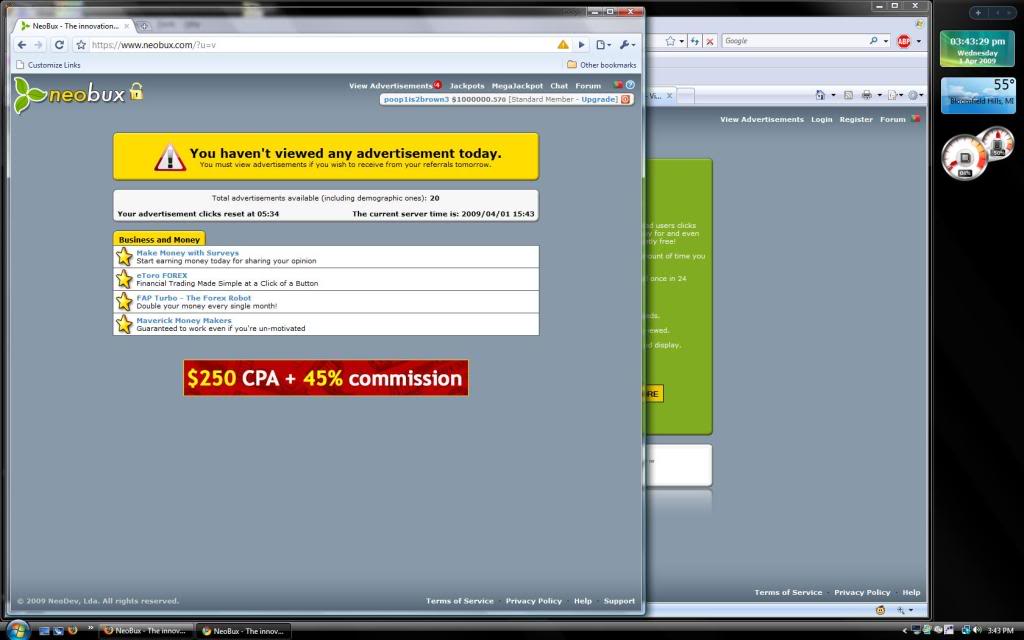This screenshot has height=640, width=1024.
Task: Click Chrome's Go arrow button
Action: [581, 45]
